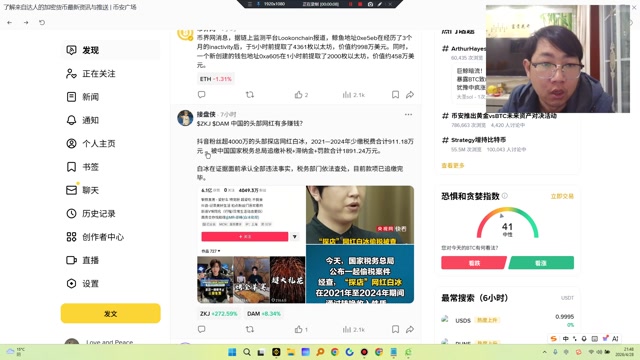The width and height of the screenshot is (640, 360).
Task: Expand system tray hidden icons chevron
Action: click(544, 352)
